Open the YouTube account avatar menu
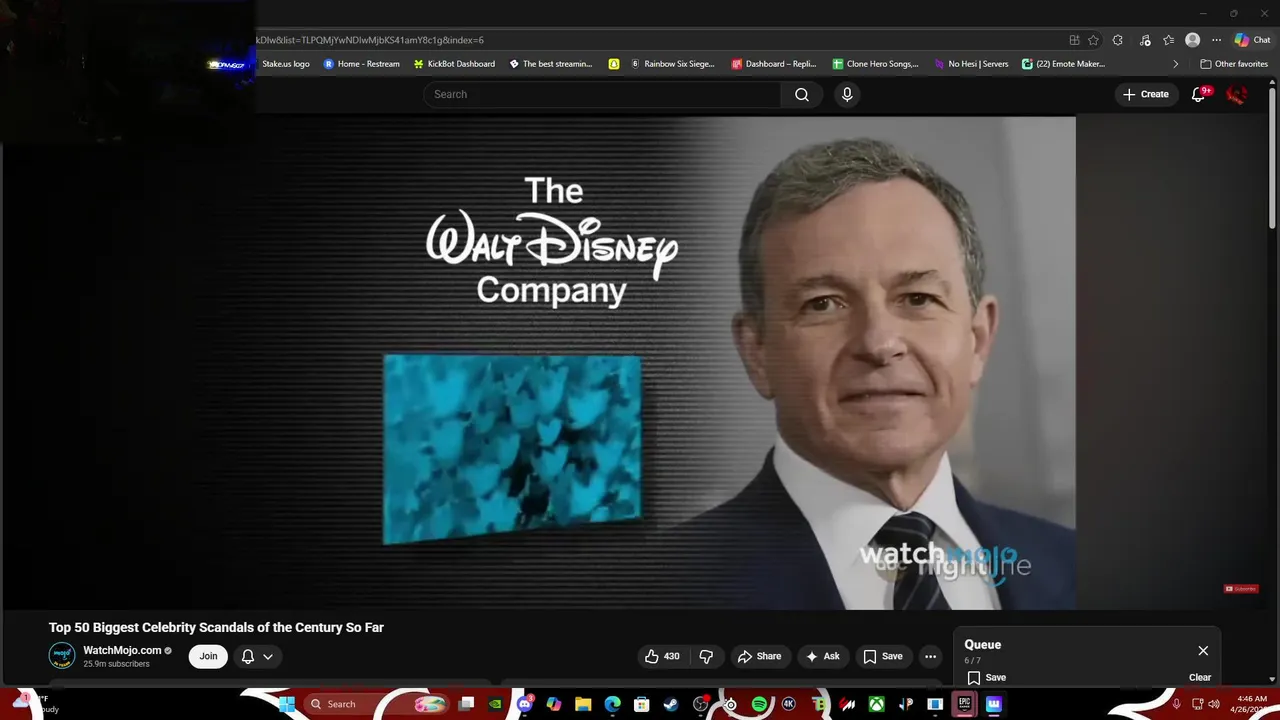 [x=1237, y=94]
